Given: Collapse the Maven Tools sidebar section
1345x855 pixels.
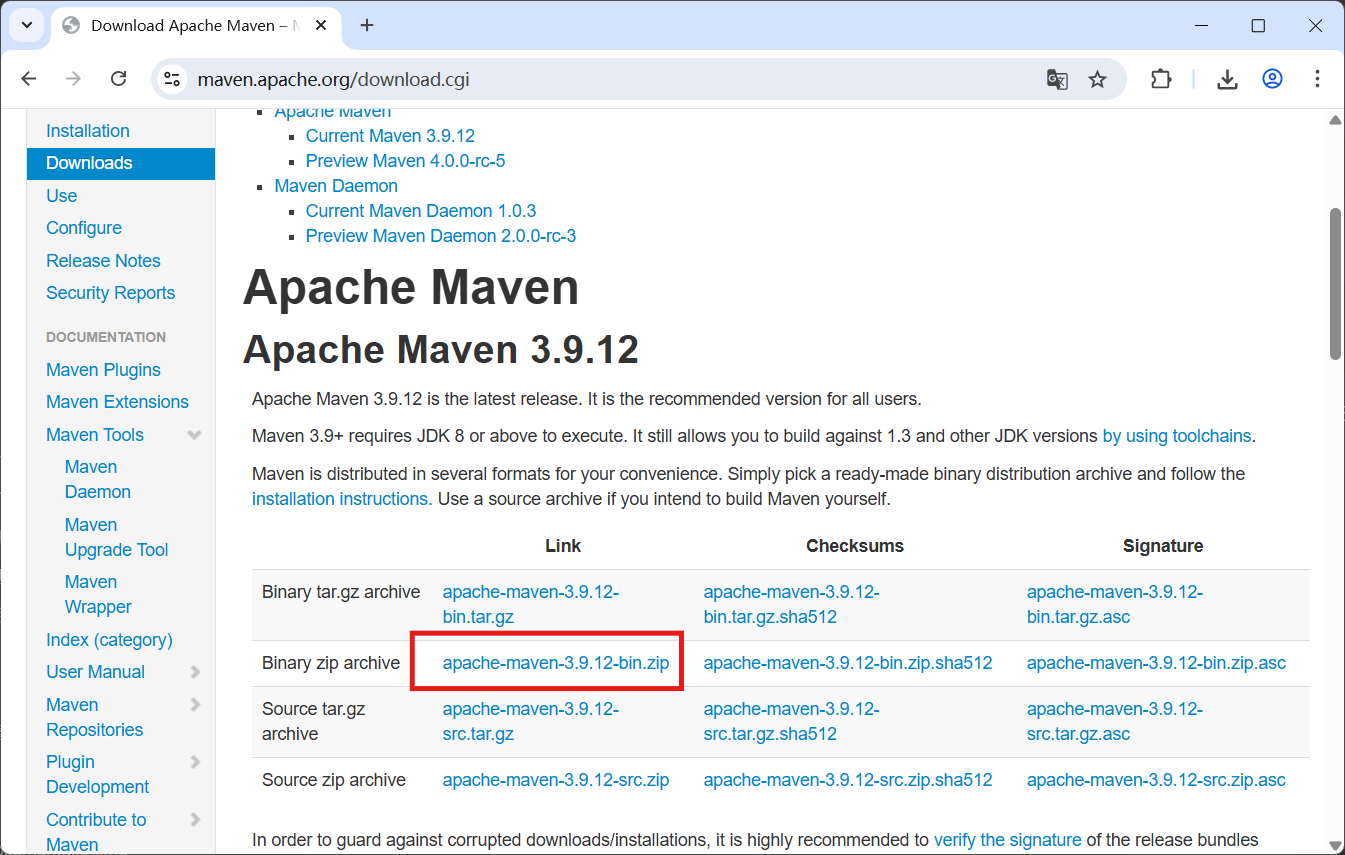Looking at the screenshot, I should coord(194,435).
